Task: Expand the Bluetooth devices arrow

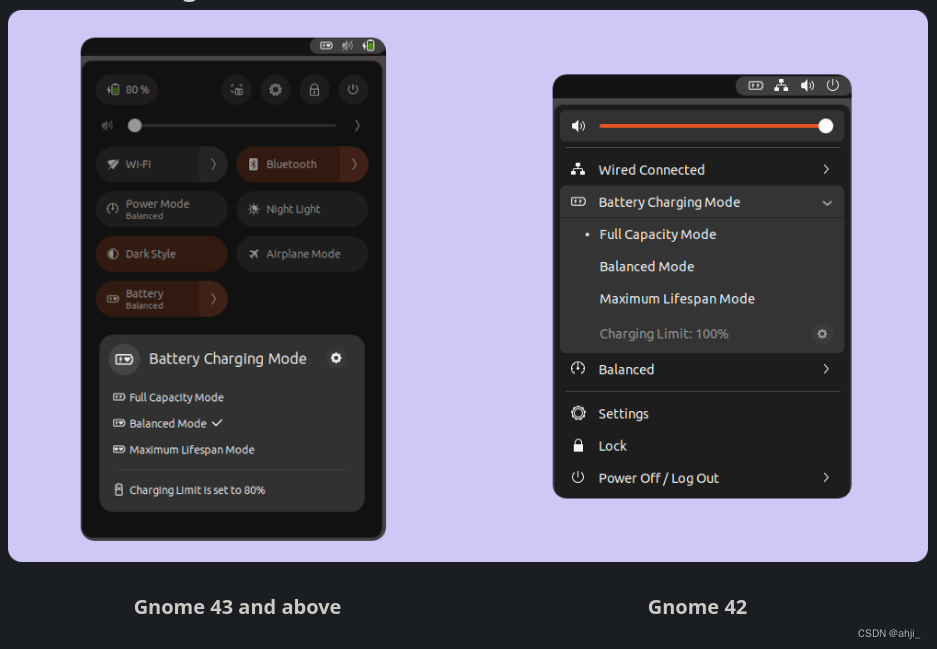Action: click(354, 164)
